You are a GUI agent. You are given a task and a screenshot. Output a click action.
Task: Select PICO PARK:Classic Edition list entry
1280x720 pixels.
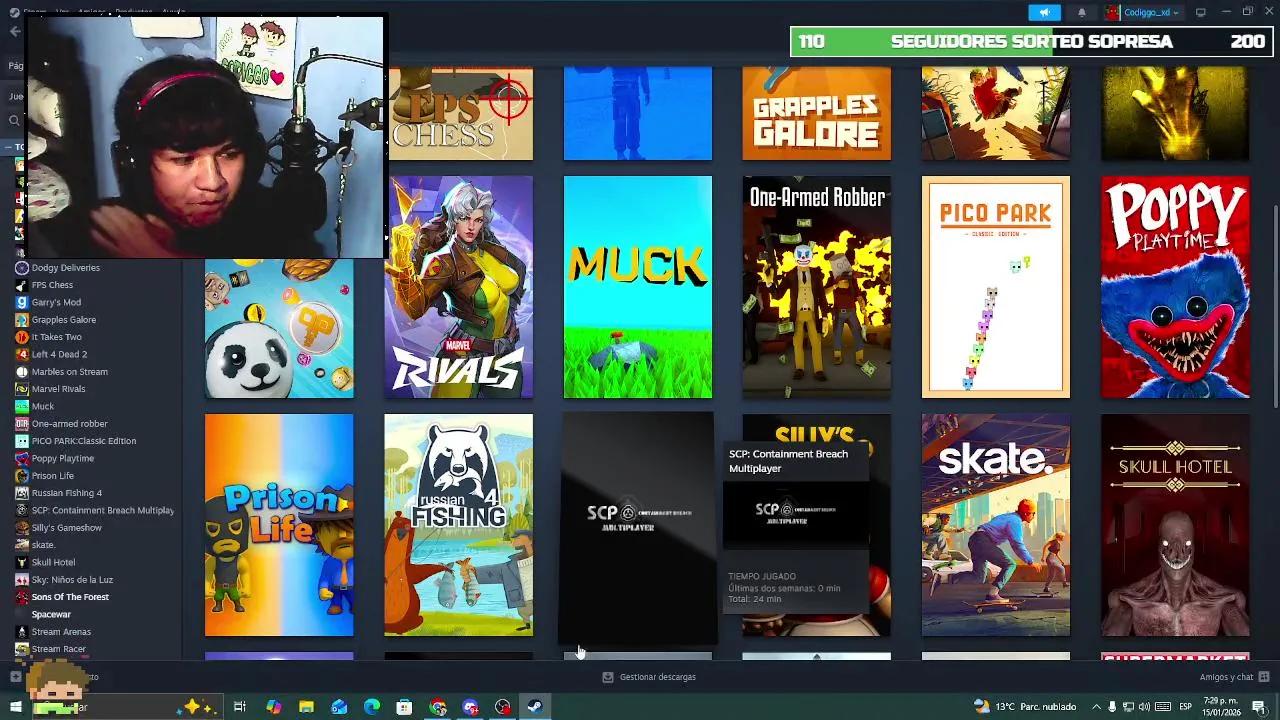(84, 441)
